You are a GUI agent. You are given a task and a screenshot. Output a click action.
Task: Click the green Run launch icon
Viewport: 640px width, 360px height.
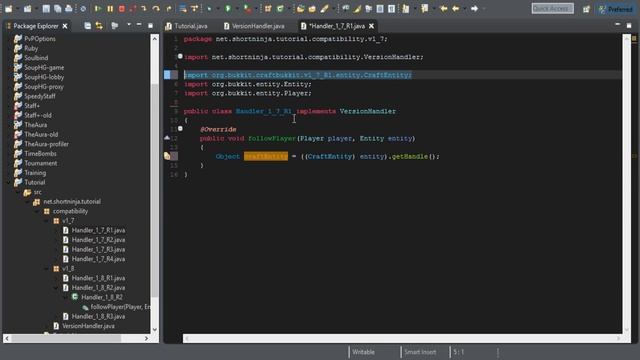pyautogui.click(x=228, y=8)
